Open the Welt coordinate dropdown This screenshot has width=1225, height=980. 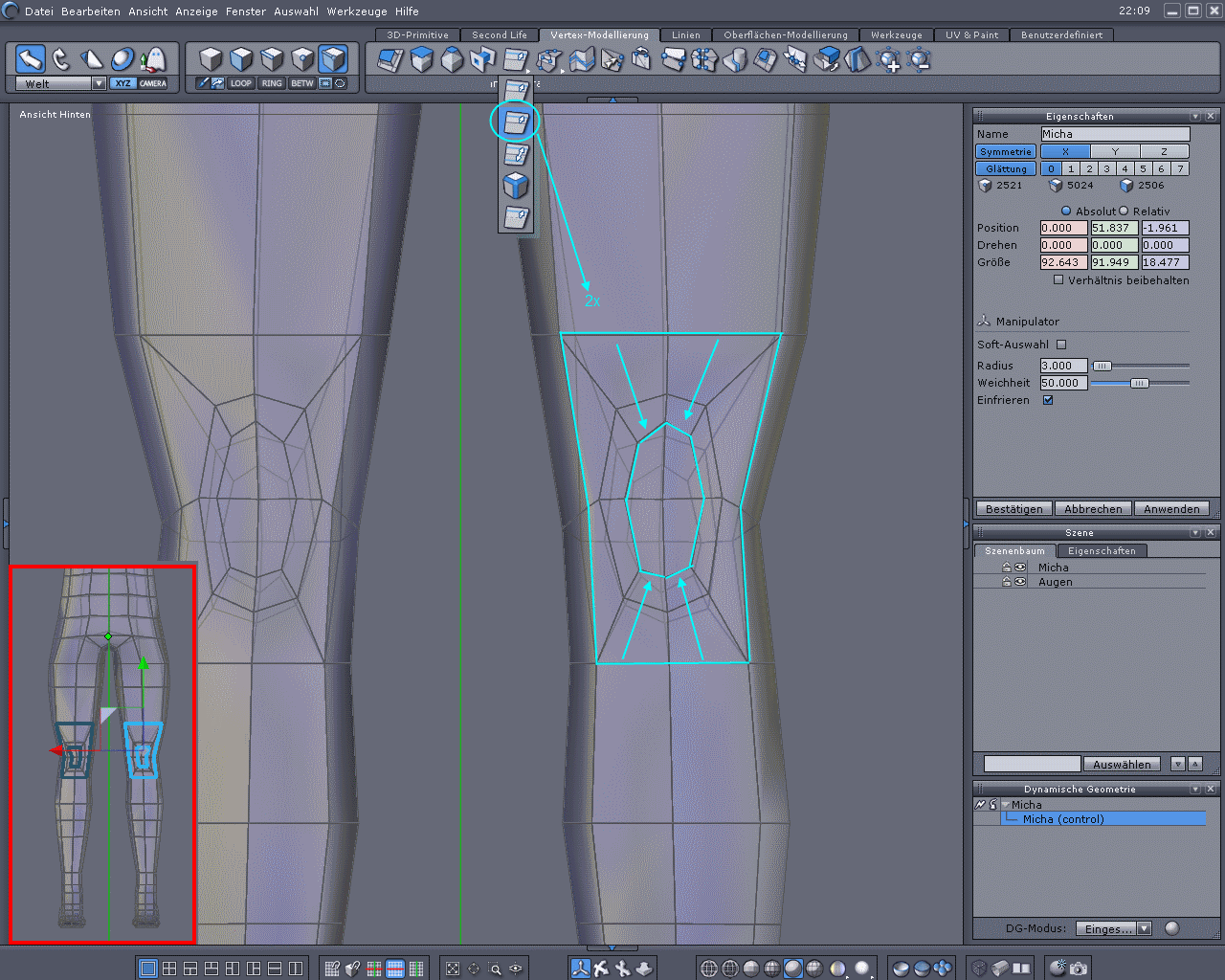[x=99, y=83]
